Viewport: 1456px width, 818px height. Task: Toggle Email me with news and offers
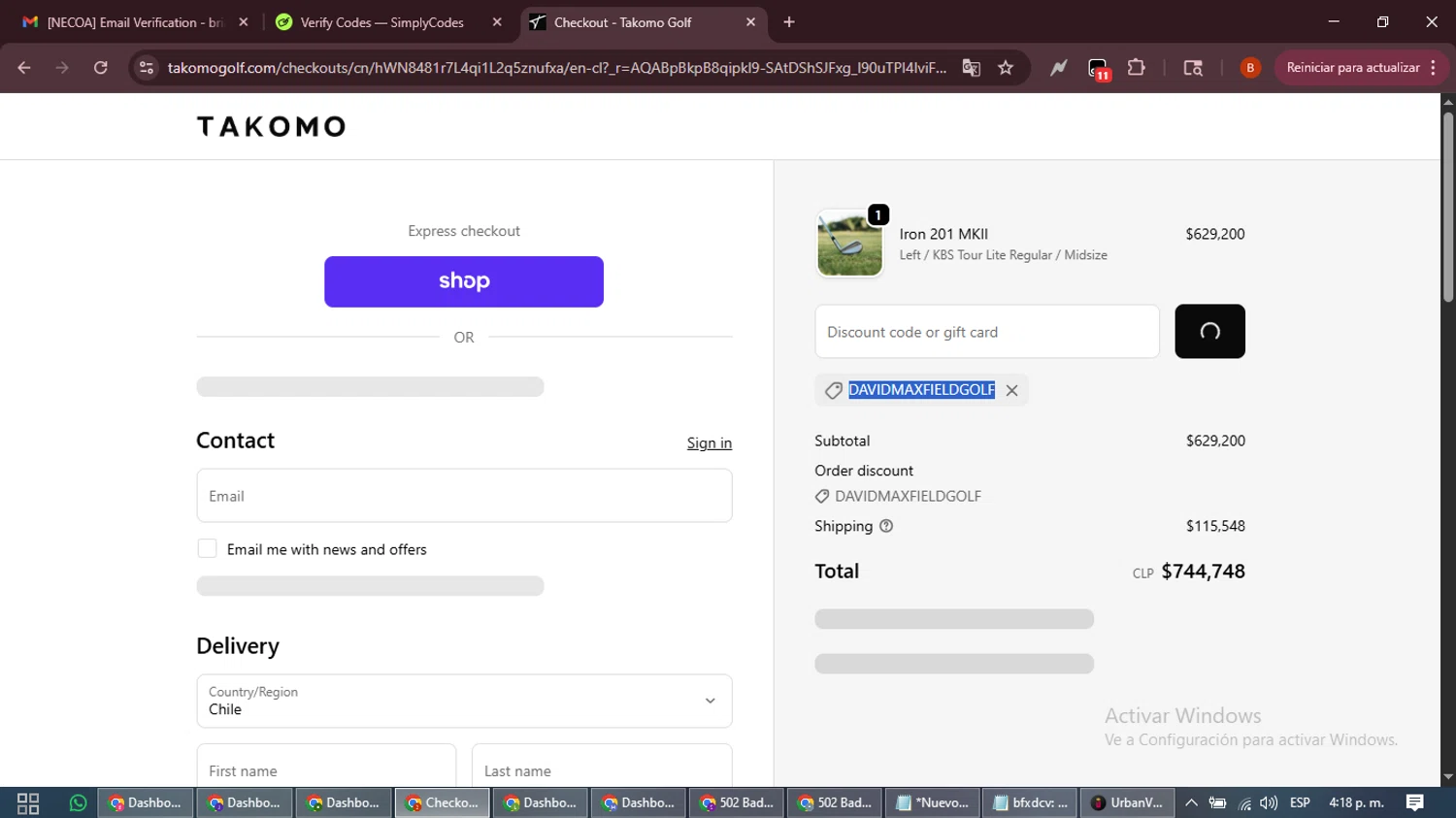pyautogui.click(x=207, y=548)
